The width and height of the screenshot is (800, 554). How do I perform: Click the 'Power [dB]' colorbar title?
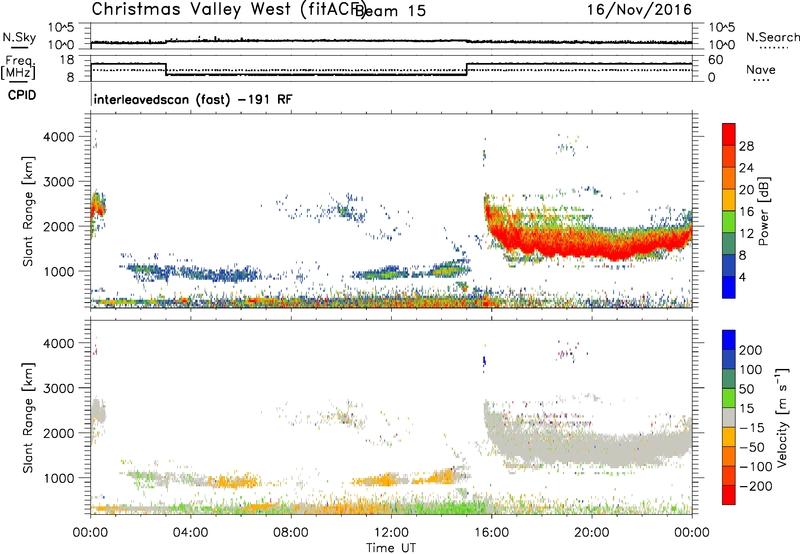(764, 211)
